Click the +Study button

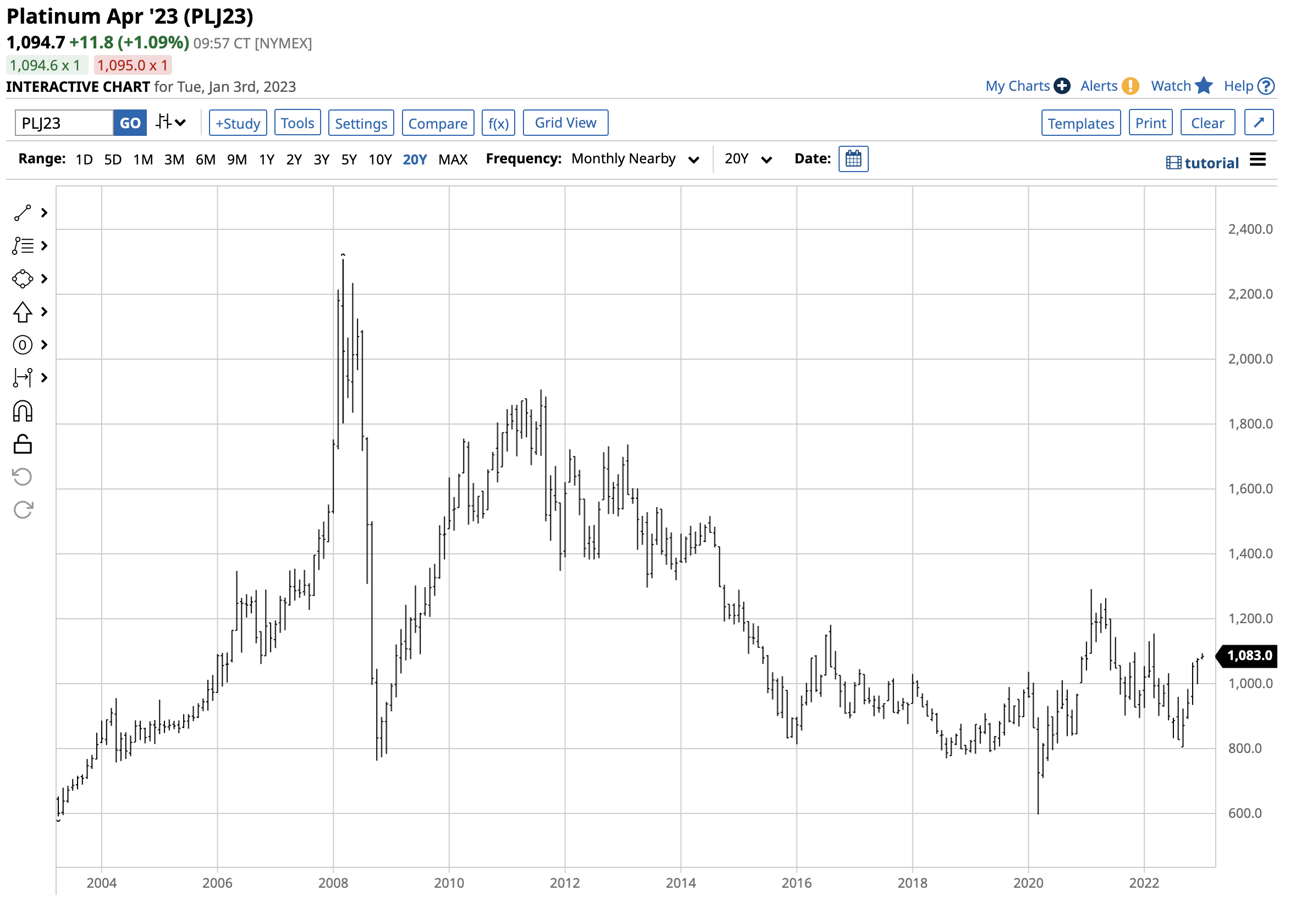click(238, 123)
